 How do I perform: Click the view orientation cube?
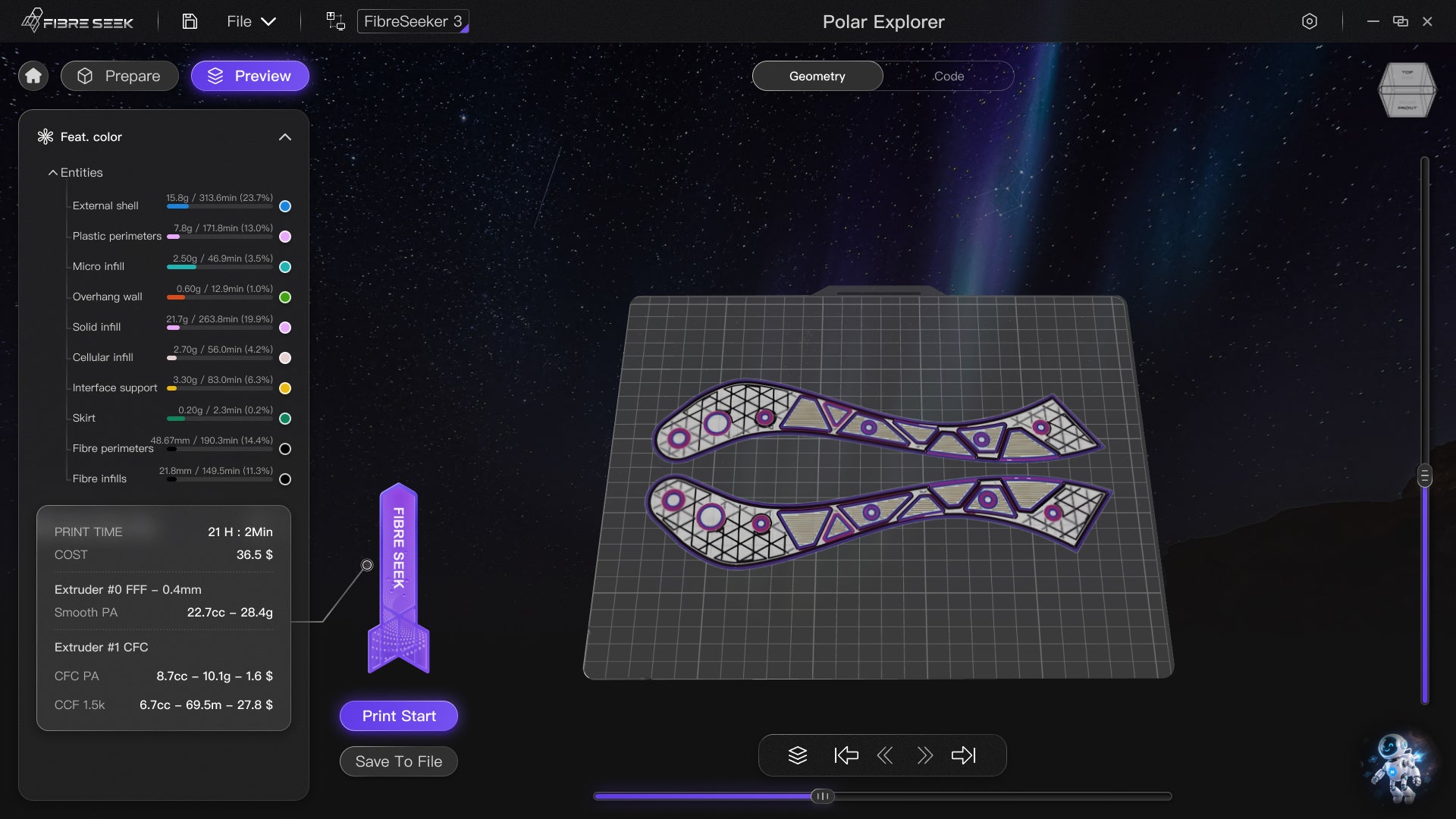pyautogui.click(x=1407, y=90)
